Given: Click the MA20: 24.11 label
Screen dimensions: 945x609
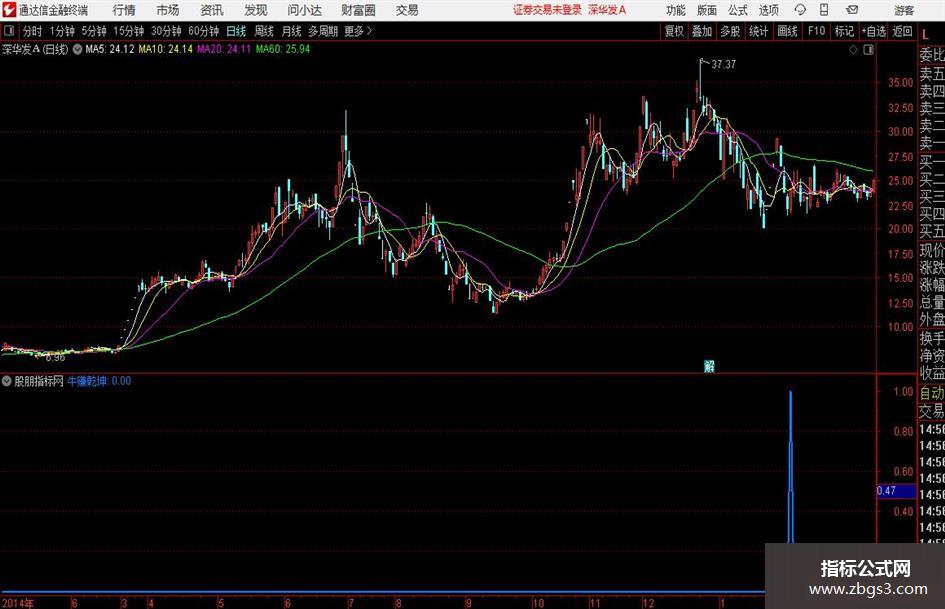Looking at the screenshot, I should click(x=224, y=49).
